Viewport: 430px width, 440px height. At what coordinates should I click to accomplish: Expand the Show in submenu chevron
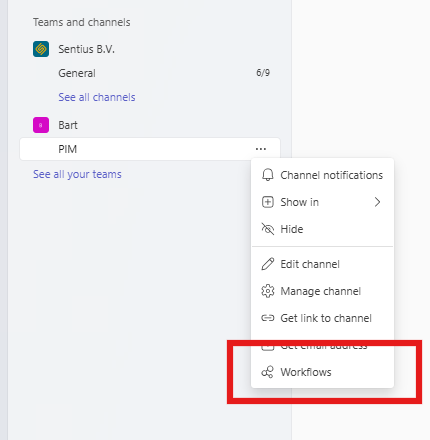coord(377,202)
